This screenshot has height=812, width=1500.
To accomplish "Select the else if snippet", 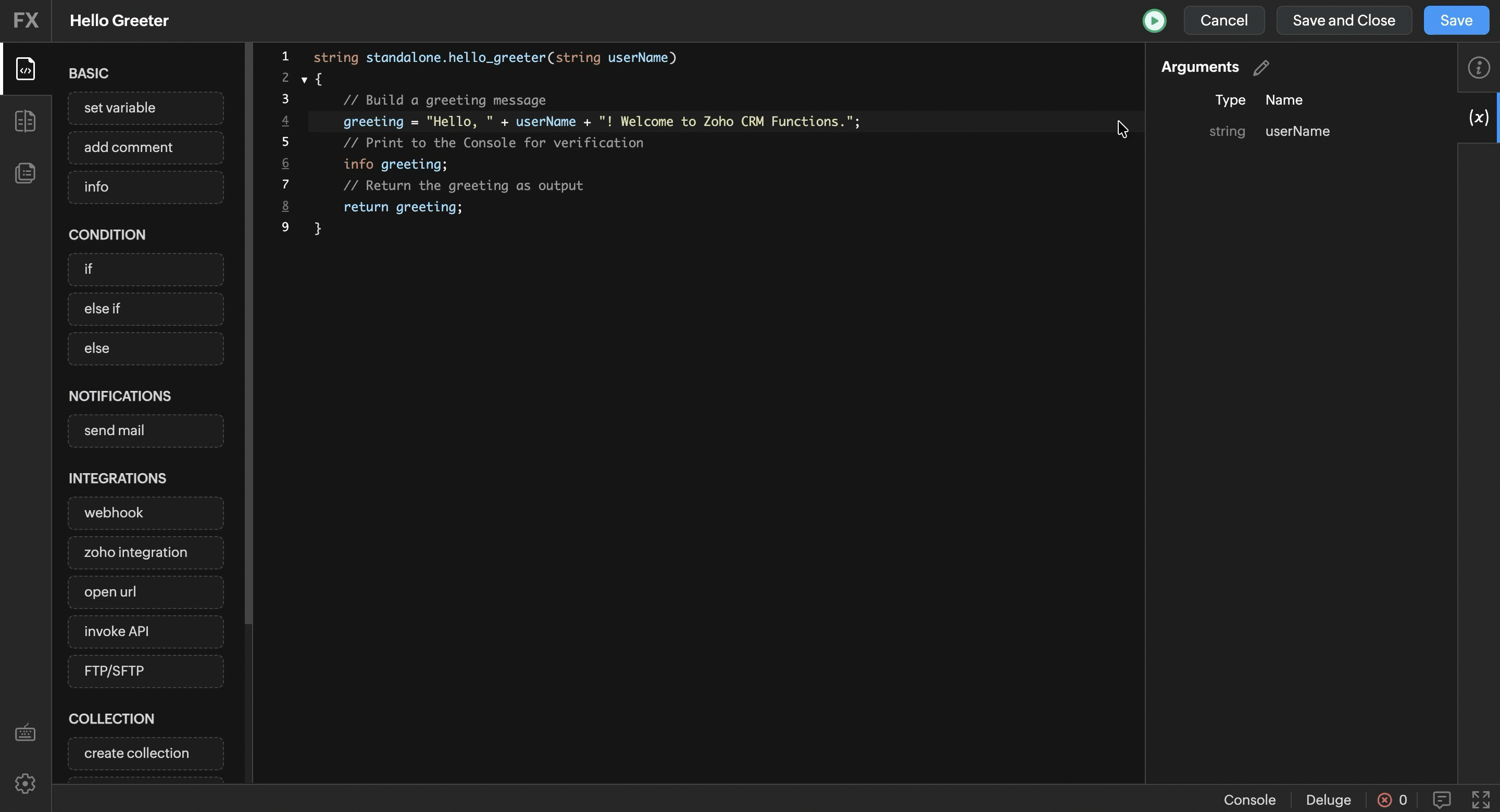I will pyautogui.click(x=146, y=309).
